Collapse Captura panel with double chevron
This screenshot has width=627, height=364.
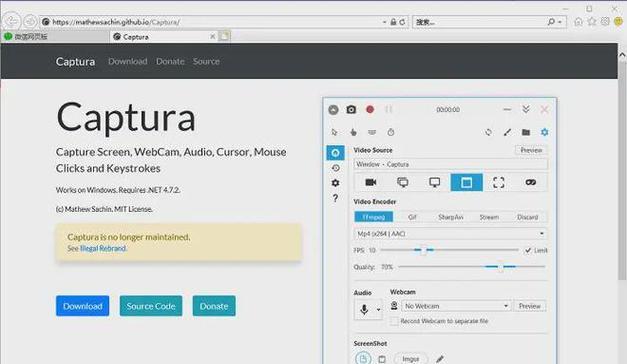click(x=526, y=109)
